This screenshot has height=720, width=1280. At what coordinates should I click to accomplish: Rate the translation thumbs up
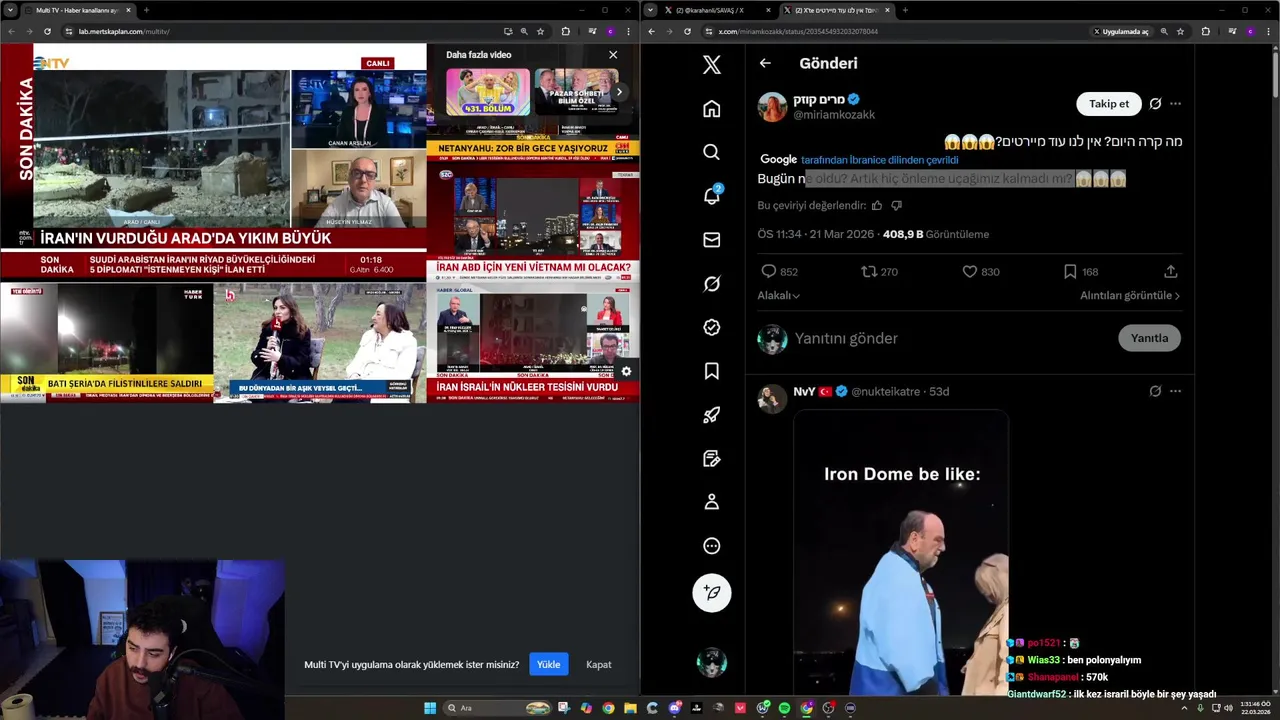click(877, 205)
